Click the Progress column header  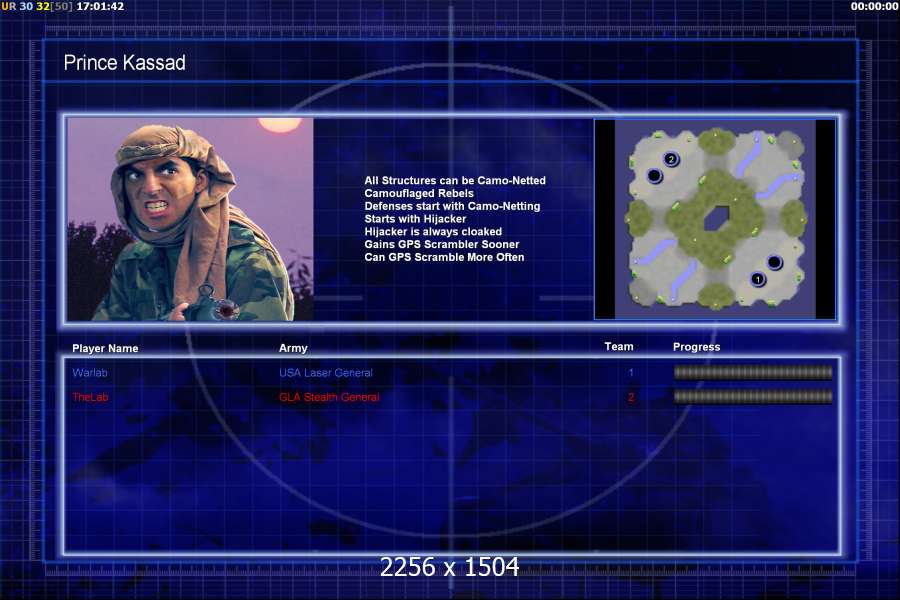pos(696,347)
